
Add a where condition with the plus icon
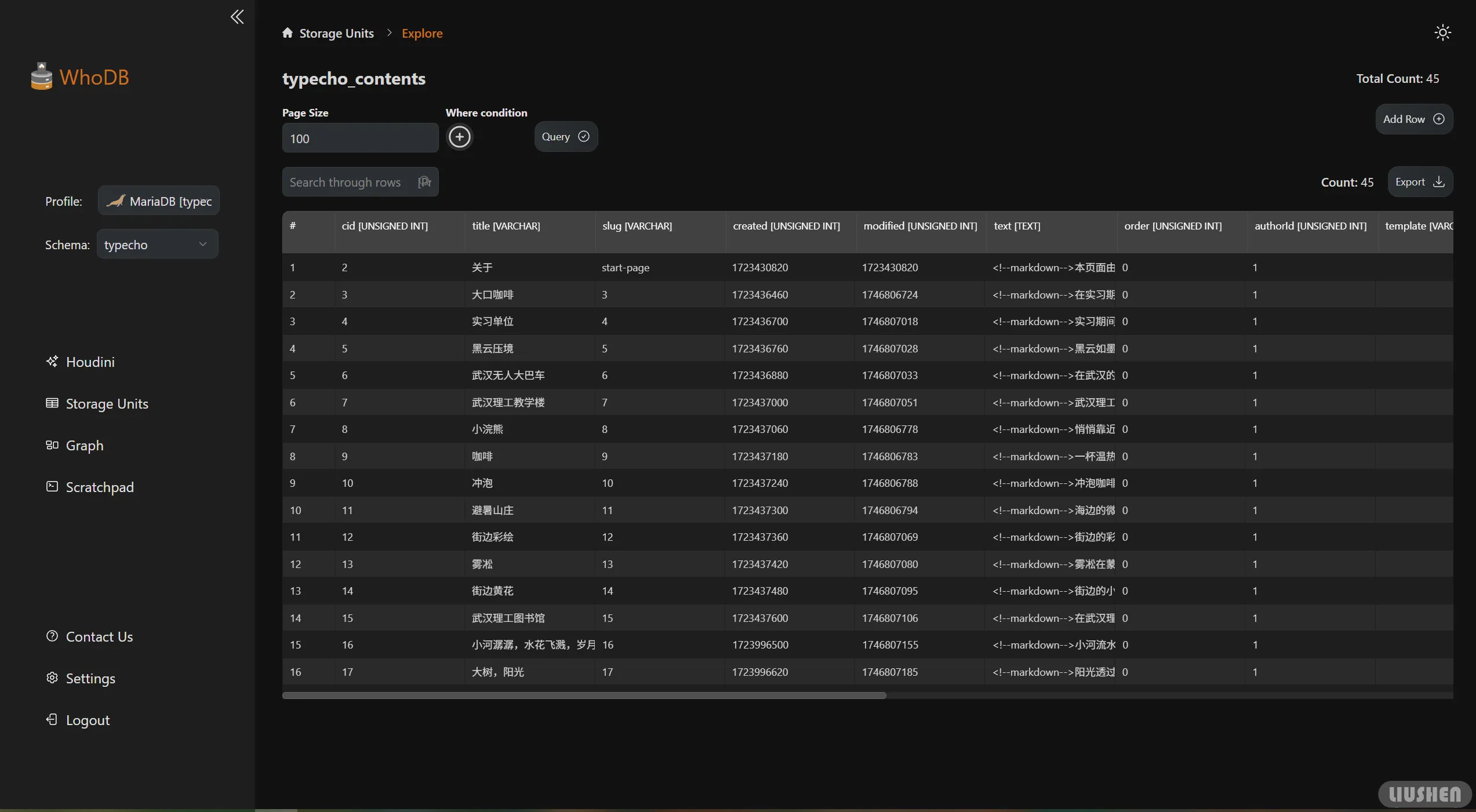click(460, 137)
